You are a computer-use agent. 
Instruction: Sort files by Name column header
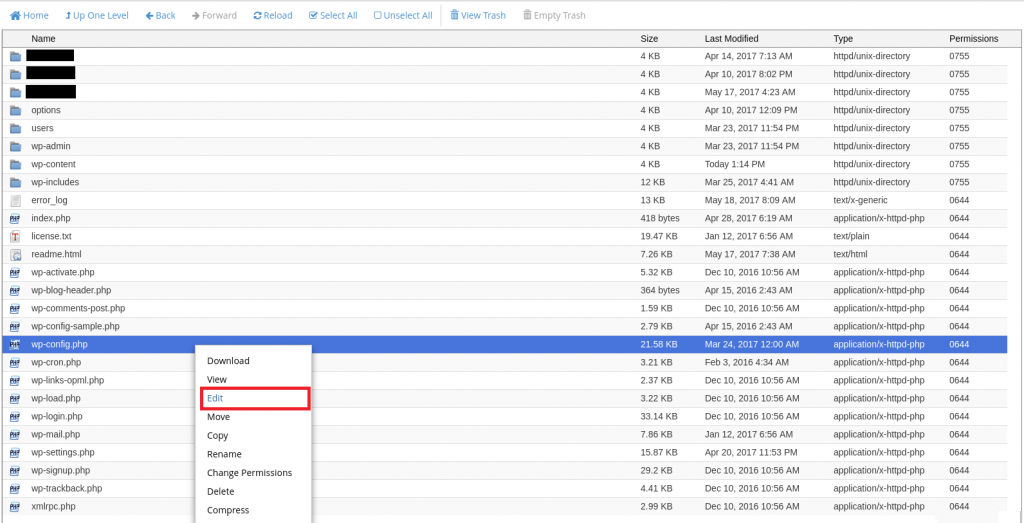point(43,38)
